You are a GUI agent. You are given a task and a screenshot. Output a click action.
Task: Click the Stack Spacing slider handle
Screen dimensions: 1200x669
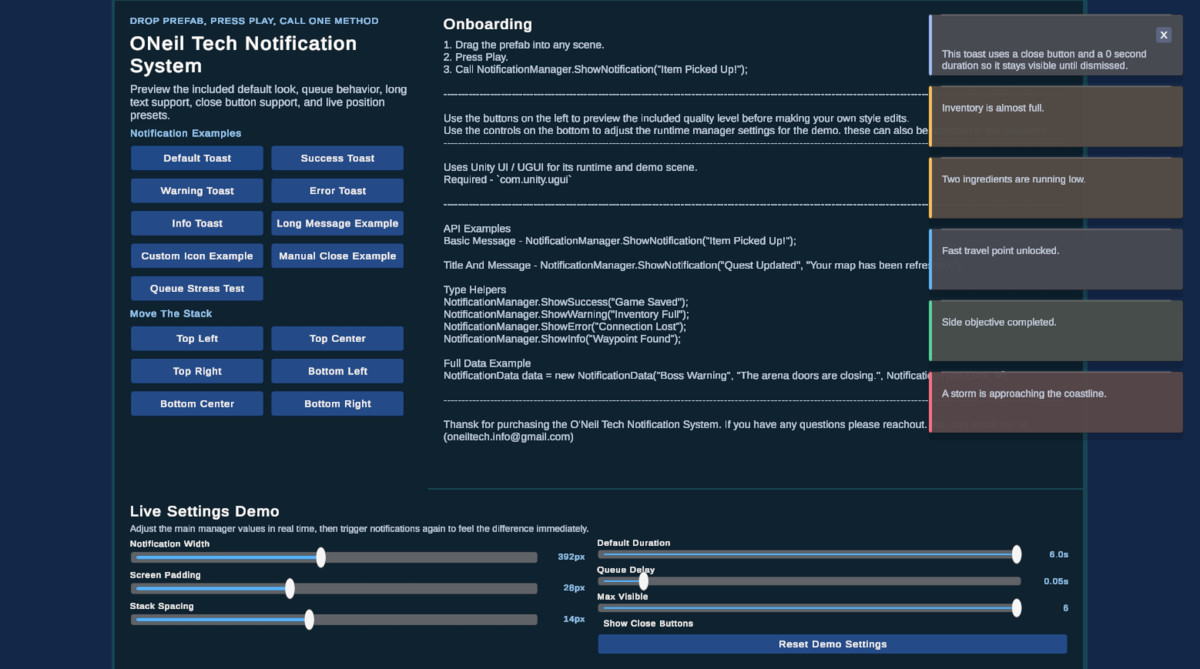pos(309,620)
